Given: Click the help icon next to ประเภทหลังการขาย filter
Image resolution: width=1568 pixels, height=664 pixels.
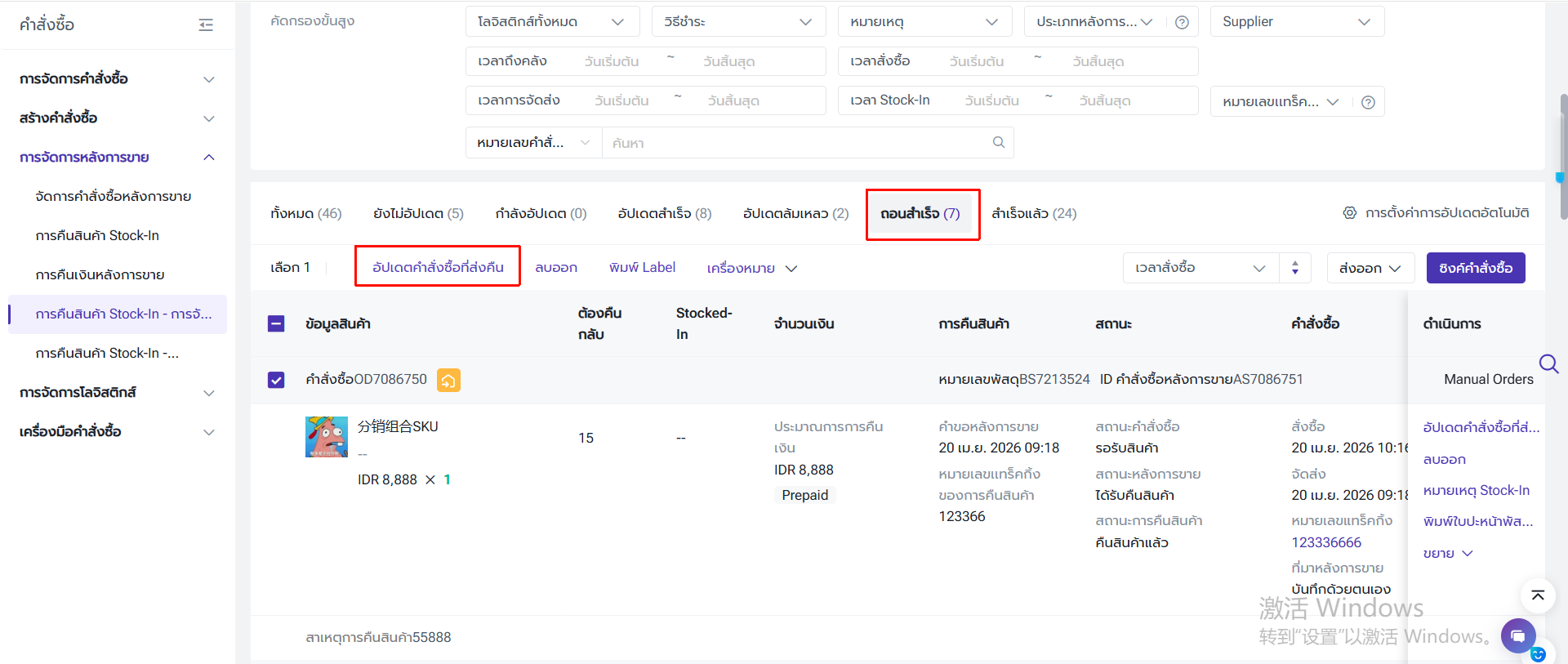Looking at the screenshot, I should (x=1181, y=22).
